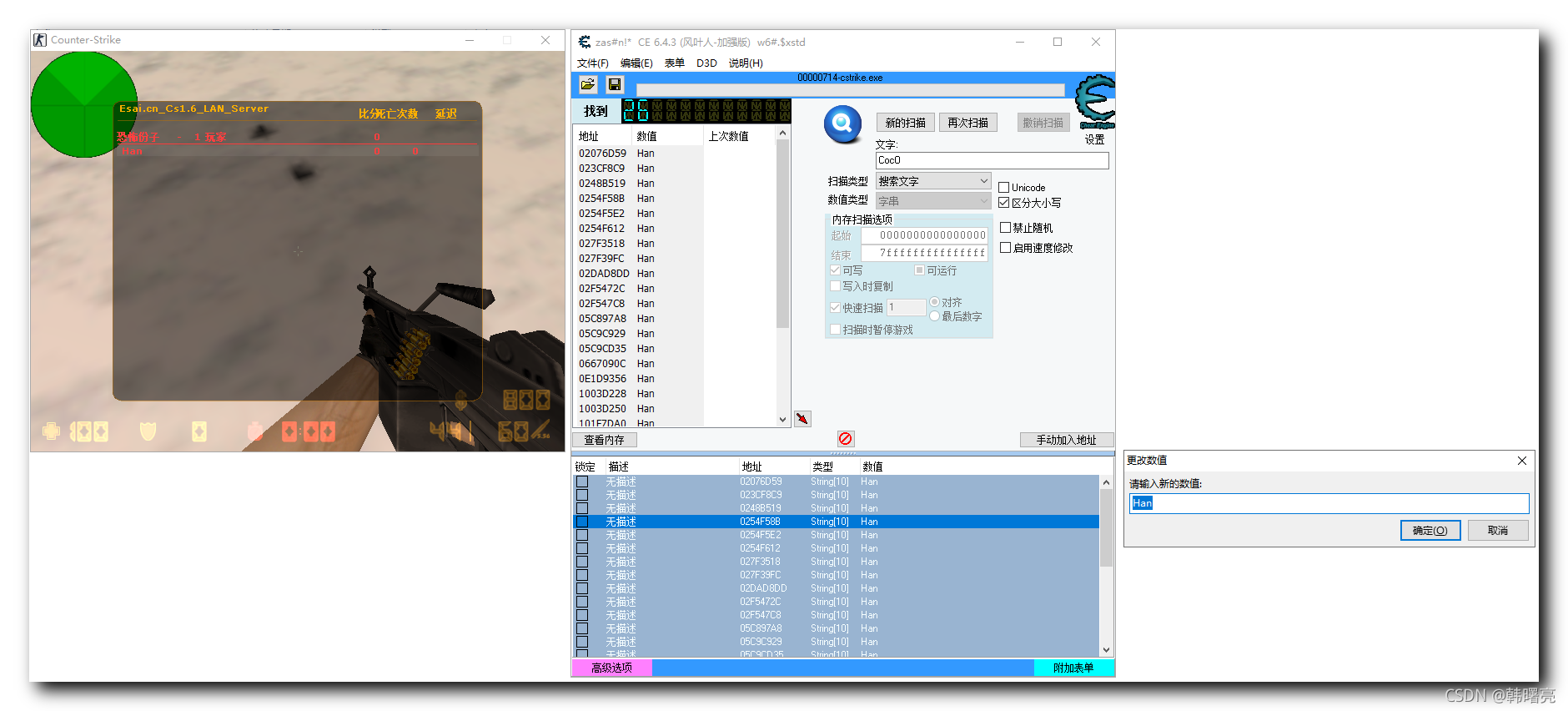
Task: Click the New Scan button
Action: pos(905,123)
